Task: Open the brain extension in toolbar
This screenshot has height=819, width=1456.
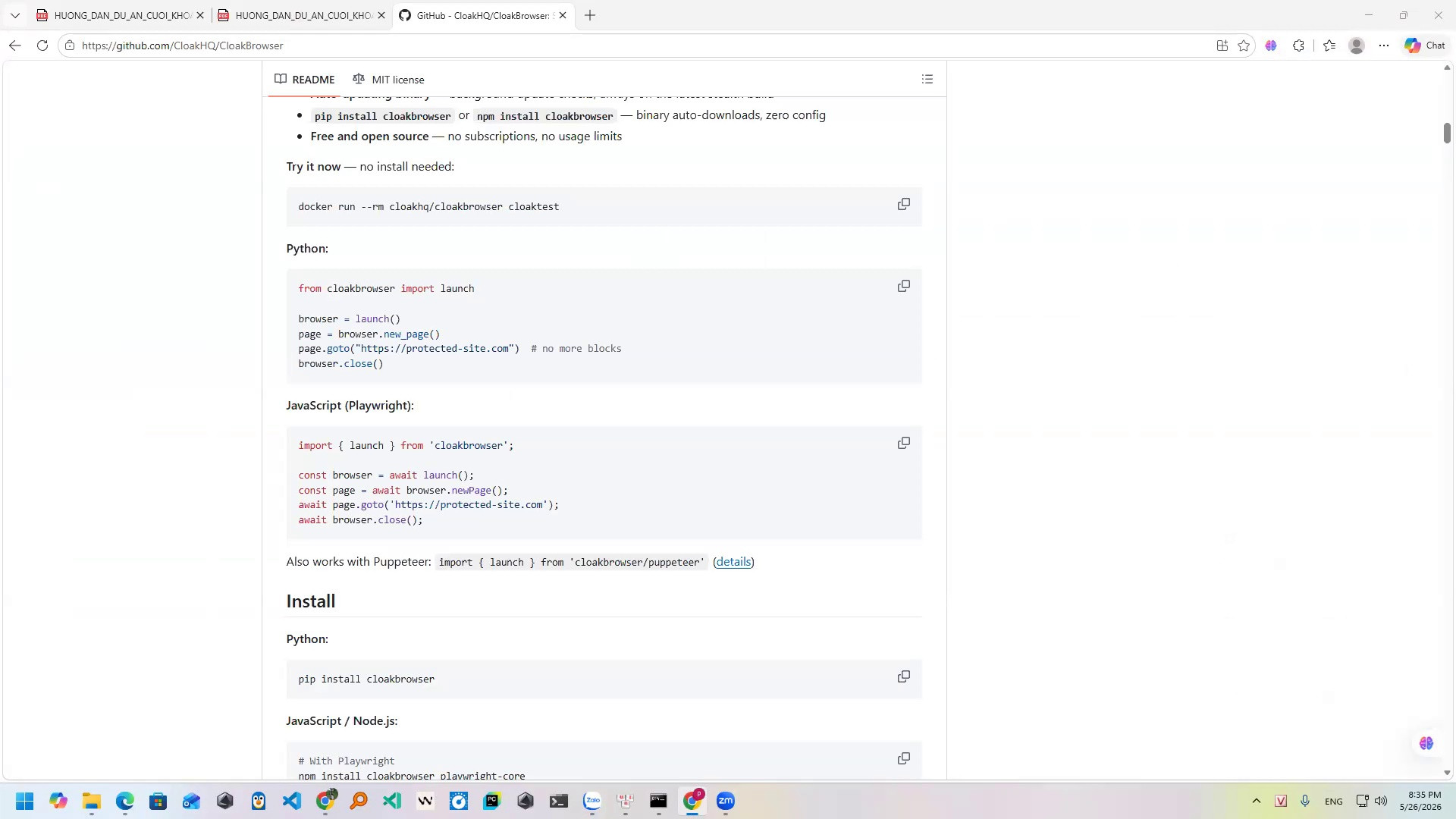Action: (x=1271, y=45)
